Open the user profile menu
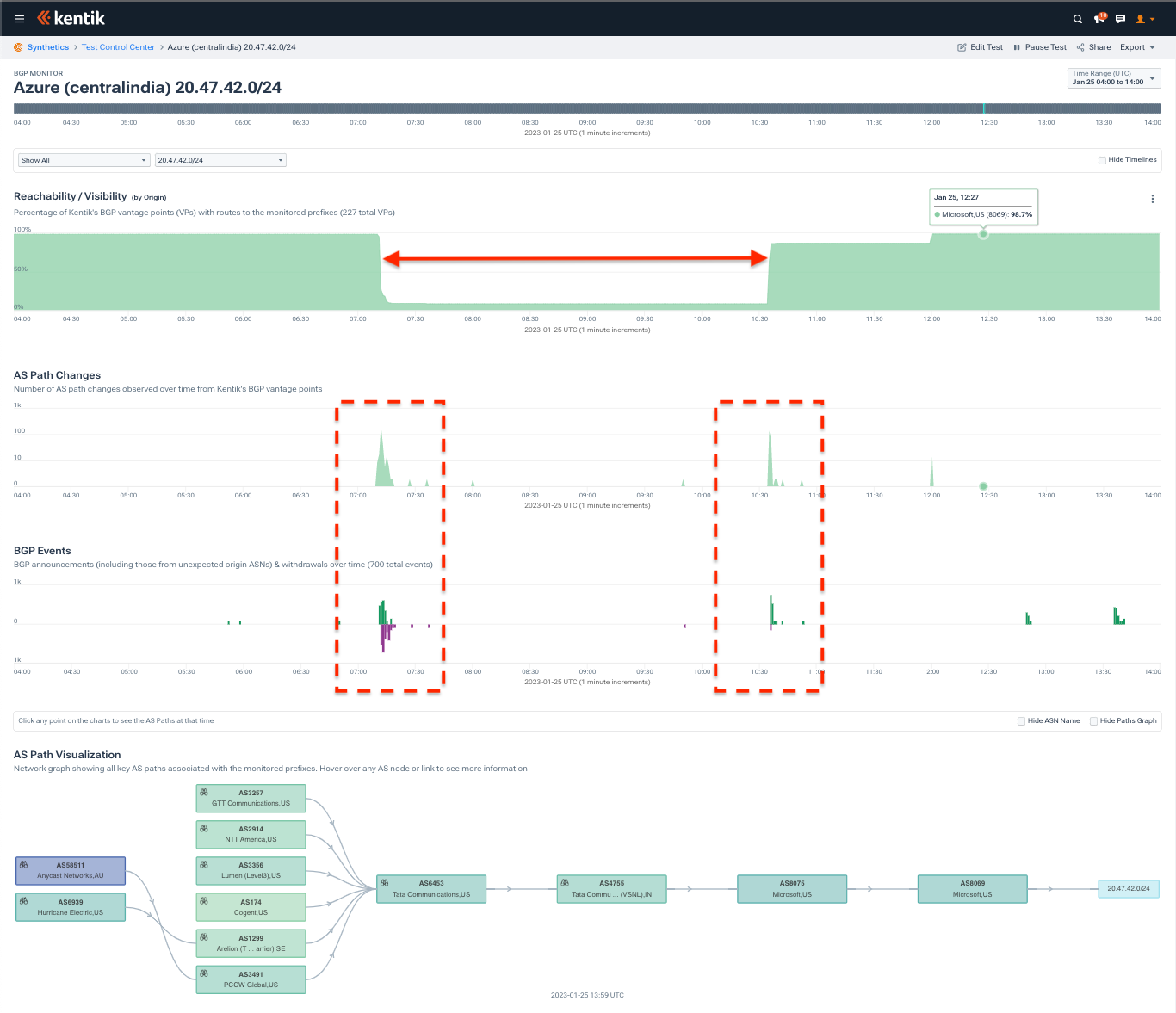1176x1013 pixels. tap(1145, 19)
